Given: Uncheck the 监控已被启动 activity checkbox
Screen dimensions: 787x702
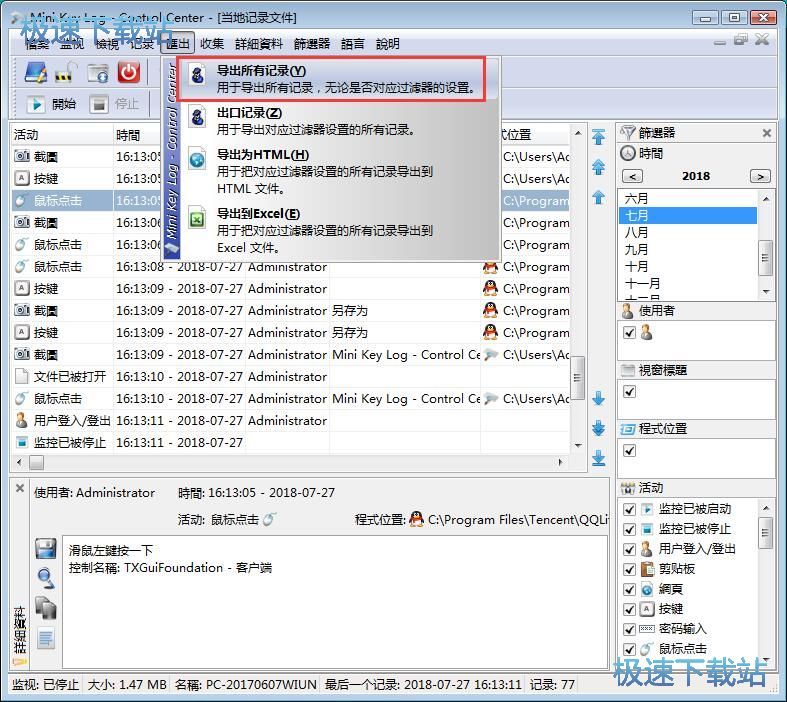Looking at the screenshot, I should pyautogui.click(x=629, y=509).
